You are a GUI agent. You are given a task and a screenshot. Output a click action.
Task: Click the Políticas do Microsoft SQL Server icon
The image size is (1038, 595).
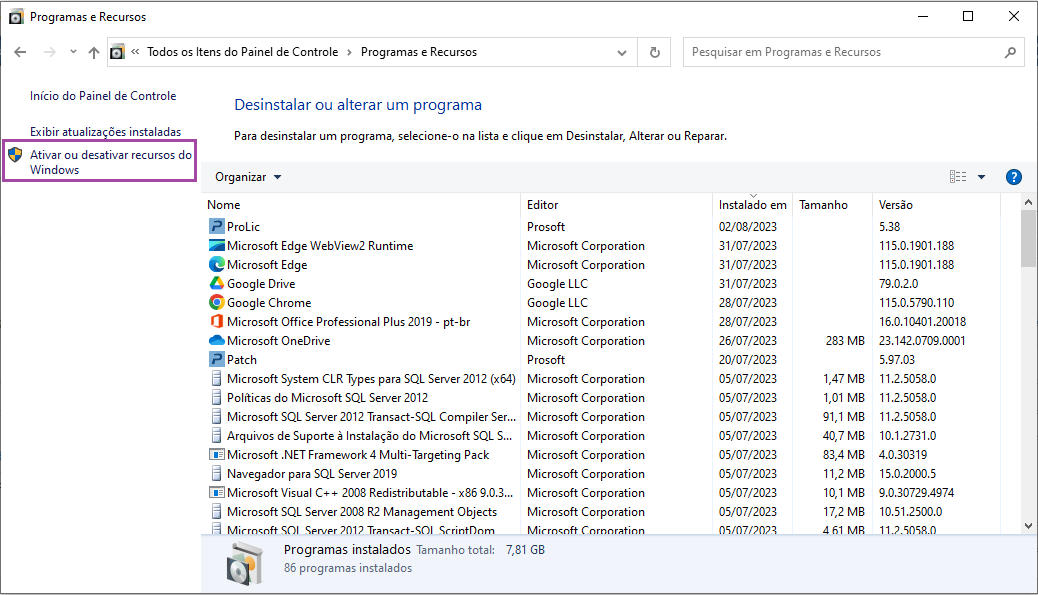pyautogui.click(x=216, y=398)
